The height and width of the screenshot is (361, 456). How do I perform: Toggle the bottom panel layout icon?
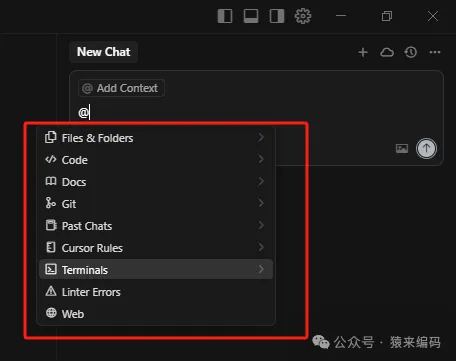(251, 16)
